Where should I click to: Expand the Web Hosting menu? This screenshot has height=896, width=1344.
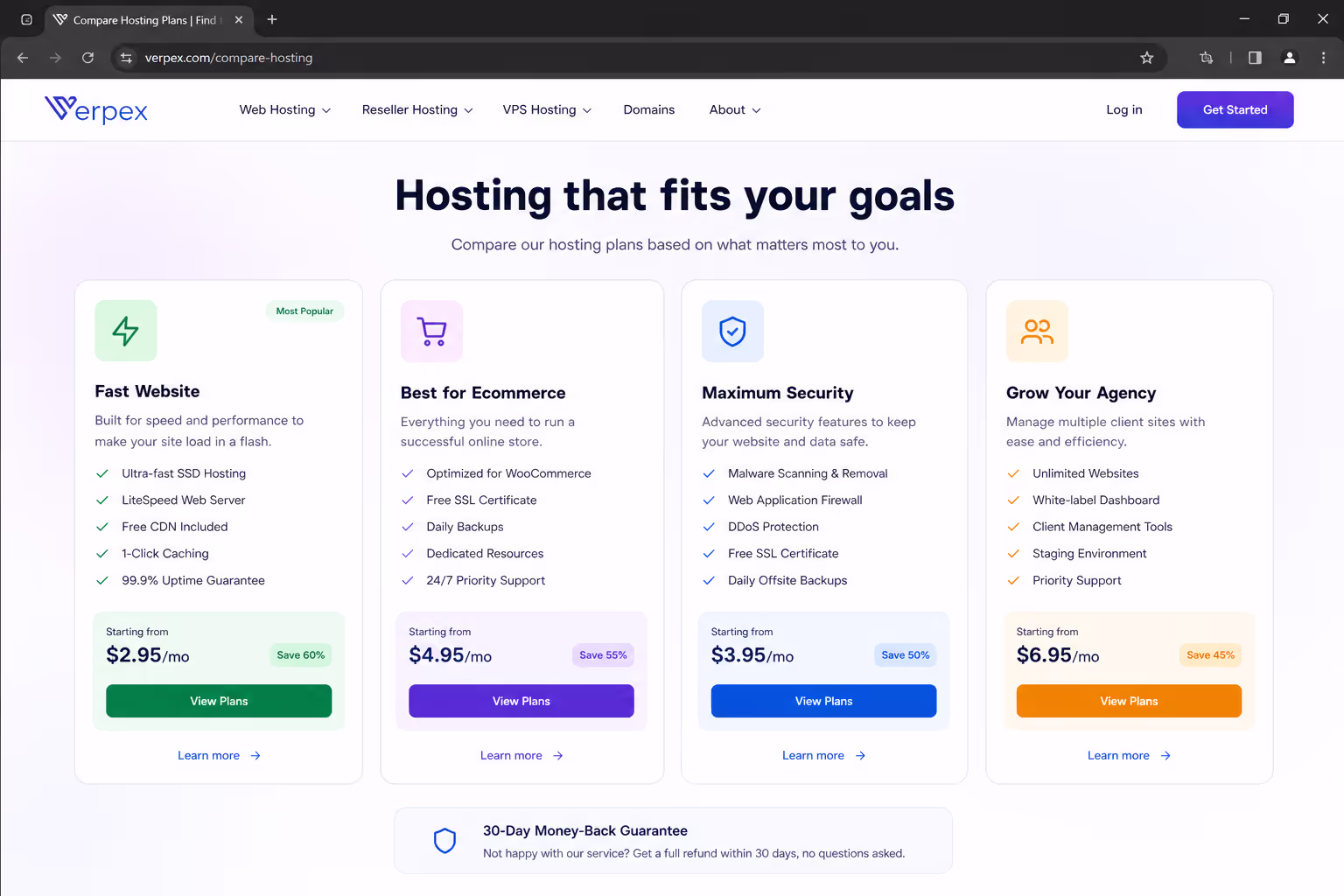click(x=285, y=109)
